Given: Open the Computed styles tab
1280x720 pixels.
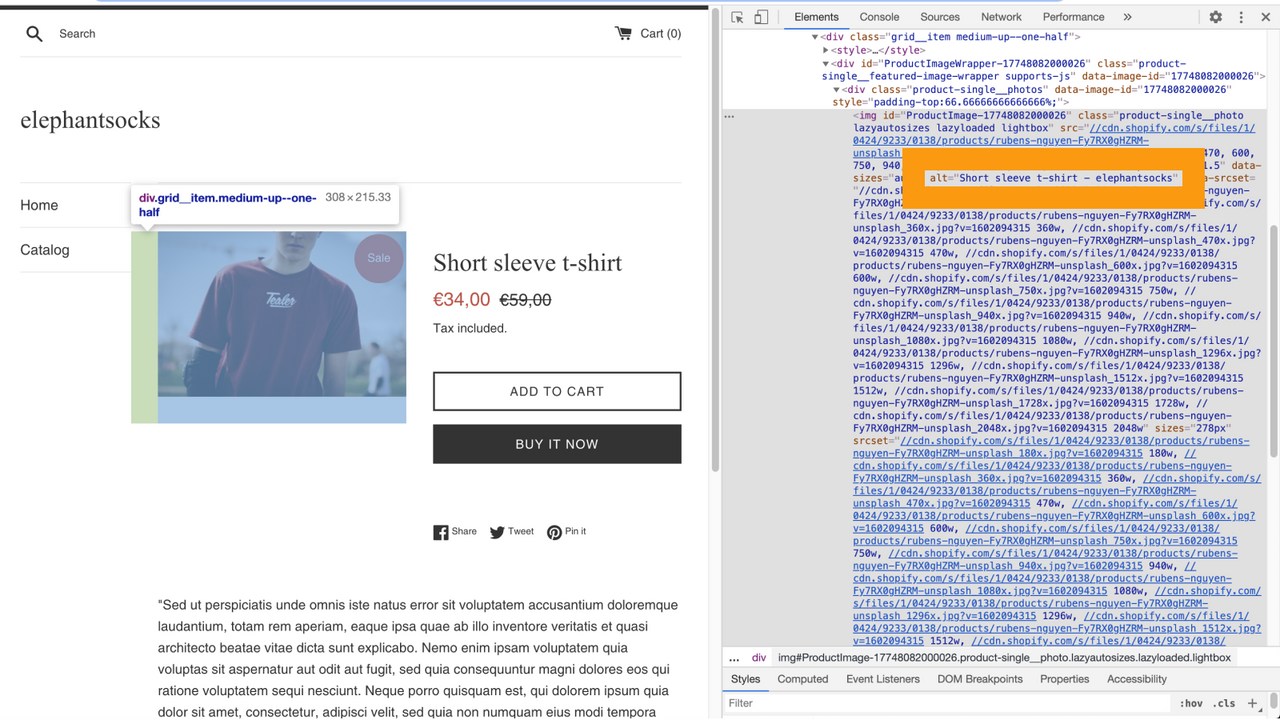Looking at the screenshot, I should [x=802, y=679].
